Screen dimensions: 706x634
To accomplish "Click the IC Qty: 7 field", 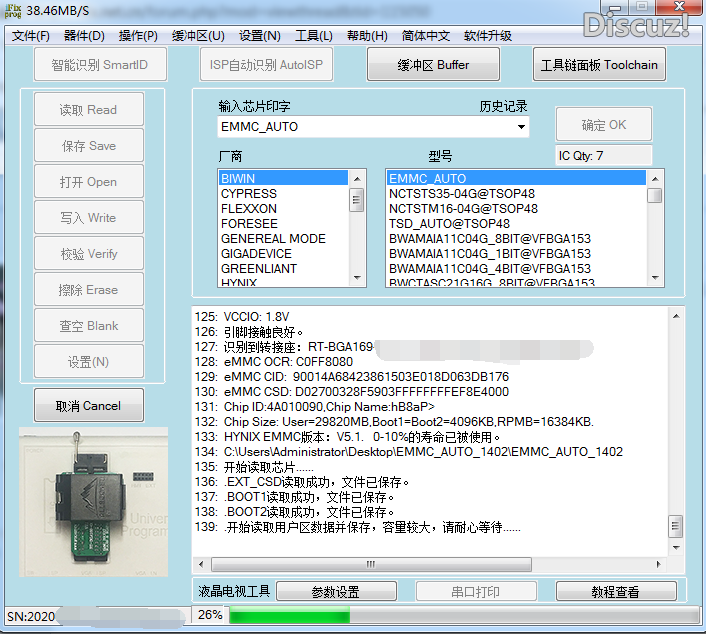I will coord(603,155).
